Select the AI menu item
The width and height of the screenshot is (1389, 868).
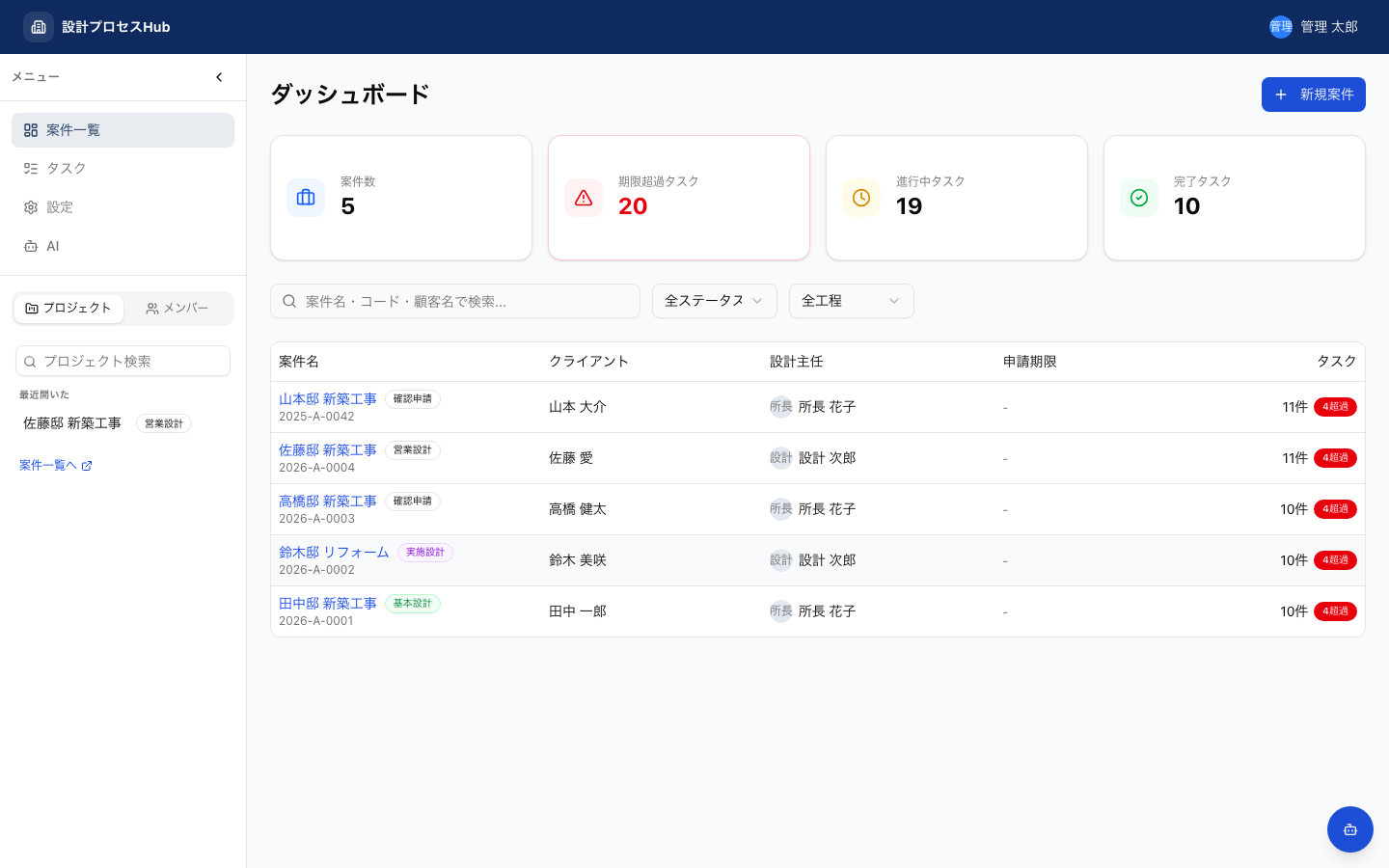click(51, 246)
